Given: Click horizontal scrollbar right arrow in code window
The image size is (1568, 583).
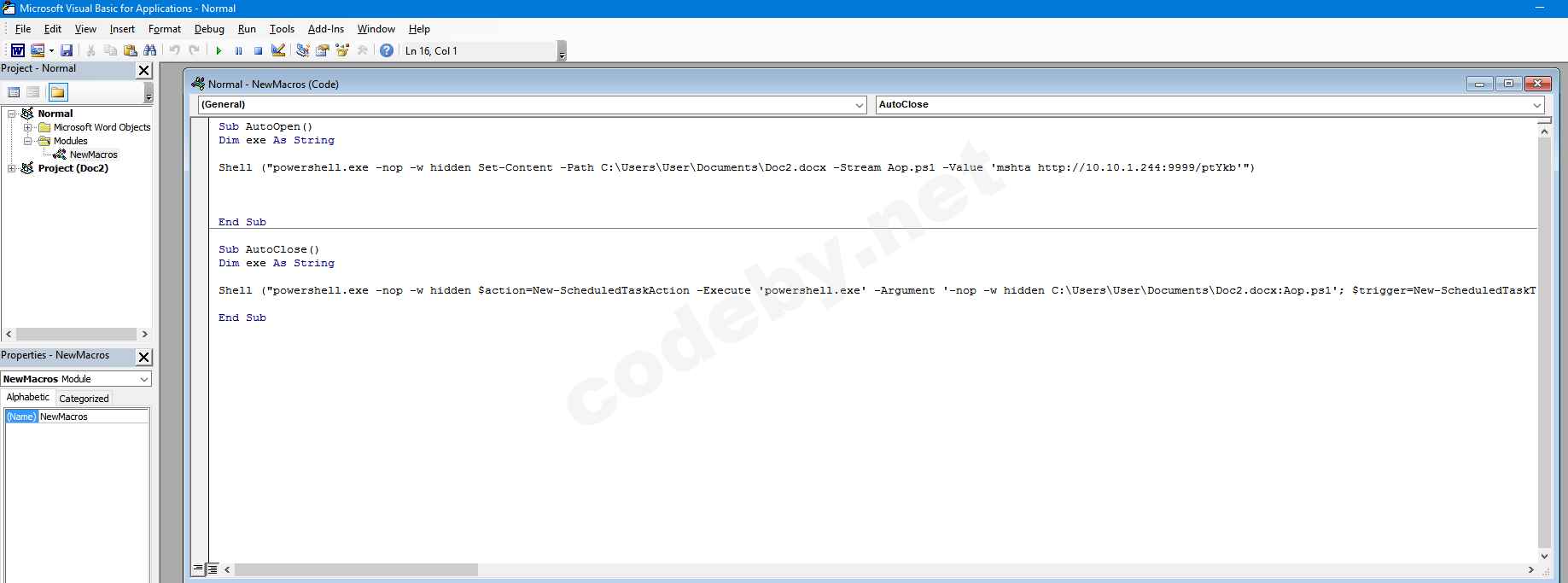Looking at the screenshot, I should click(x=1530, y=569).
